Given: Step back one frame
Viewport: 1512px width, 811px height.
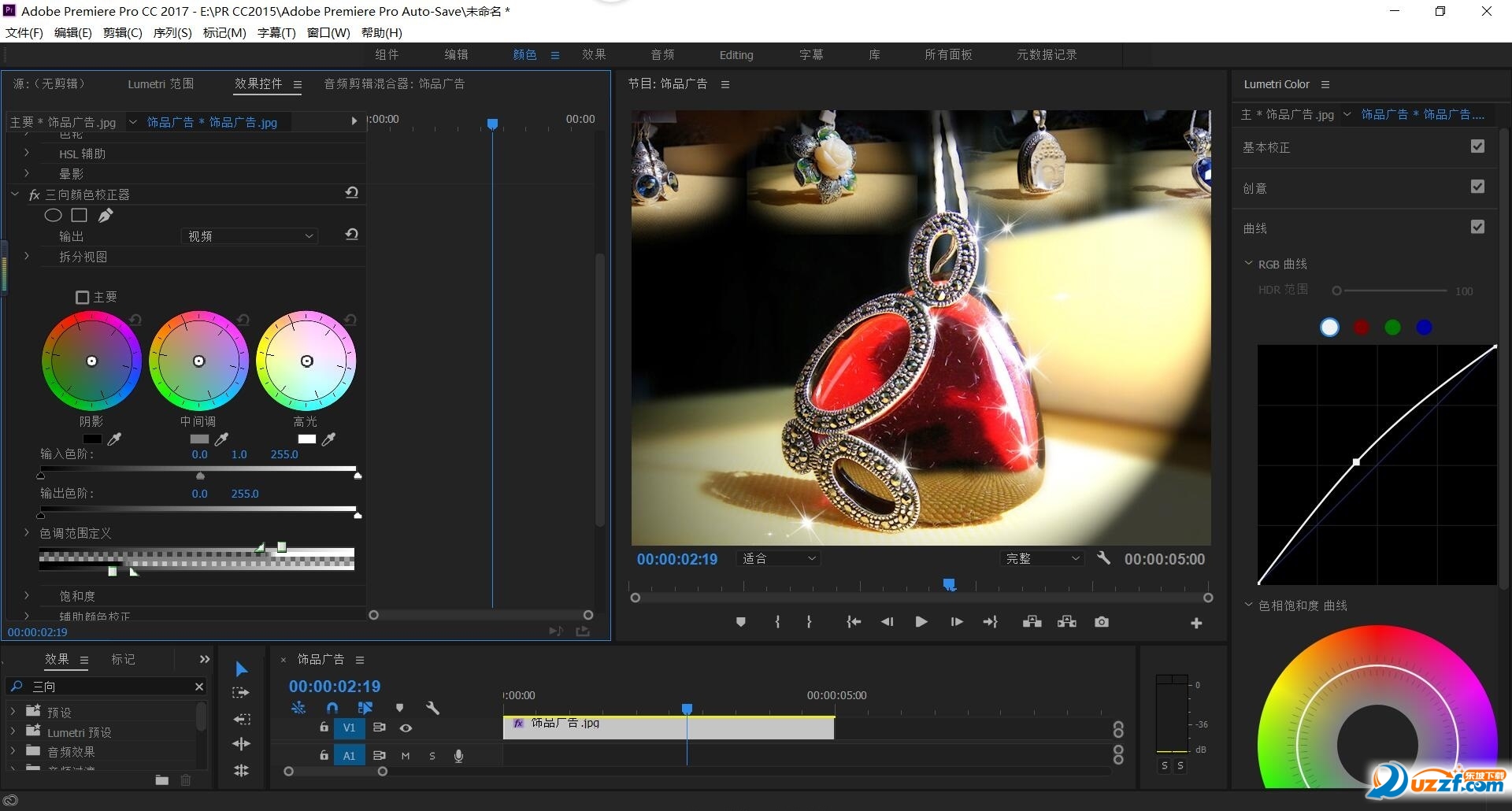Looking at the screenshot, I should tap(888, 622).
